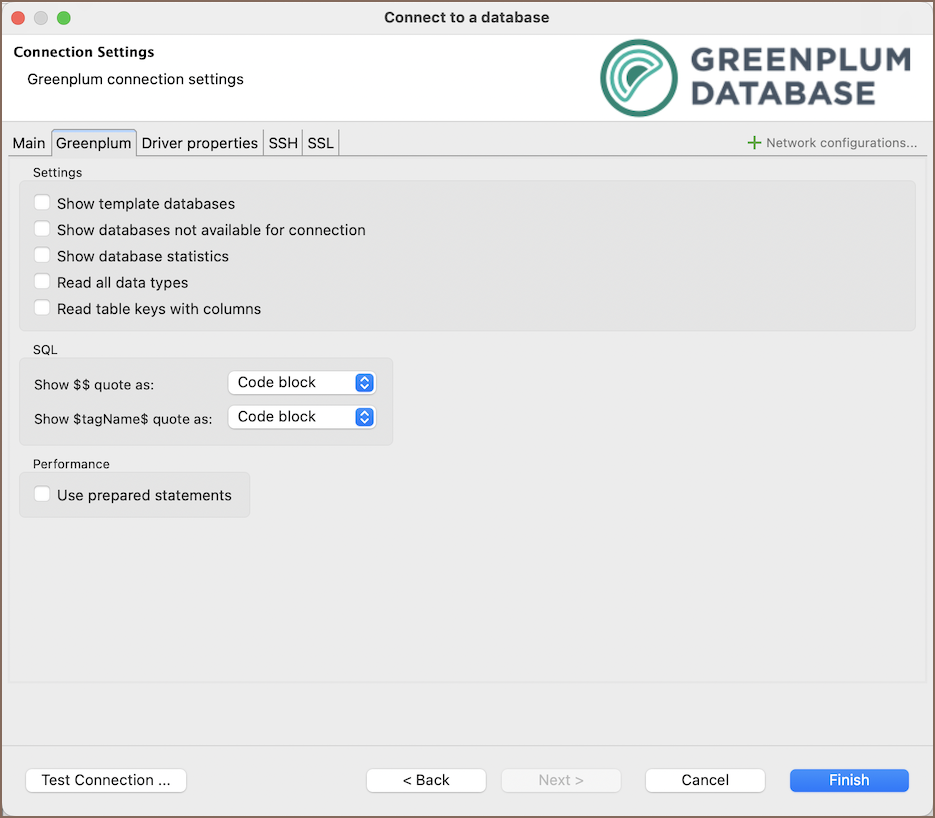Image resolution: width=935 pixels, height=818 pixels.
Task: Click the green plus Network configurations icon
Action: (x=754, y=143)
